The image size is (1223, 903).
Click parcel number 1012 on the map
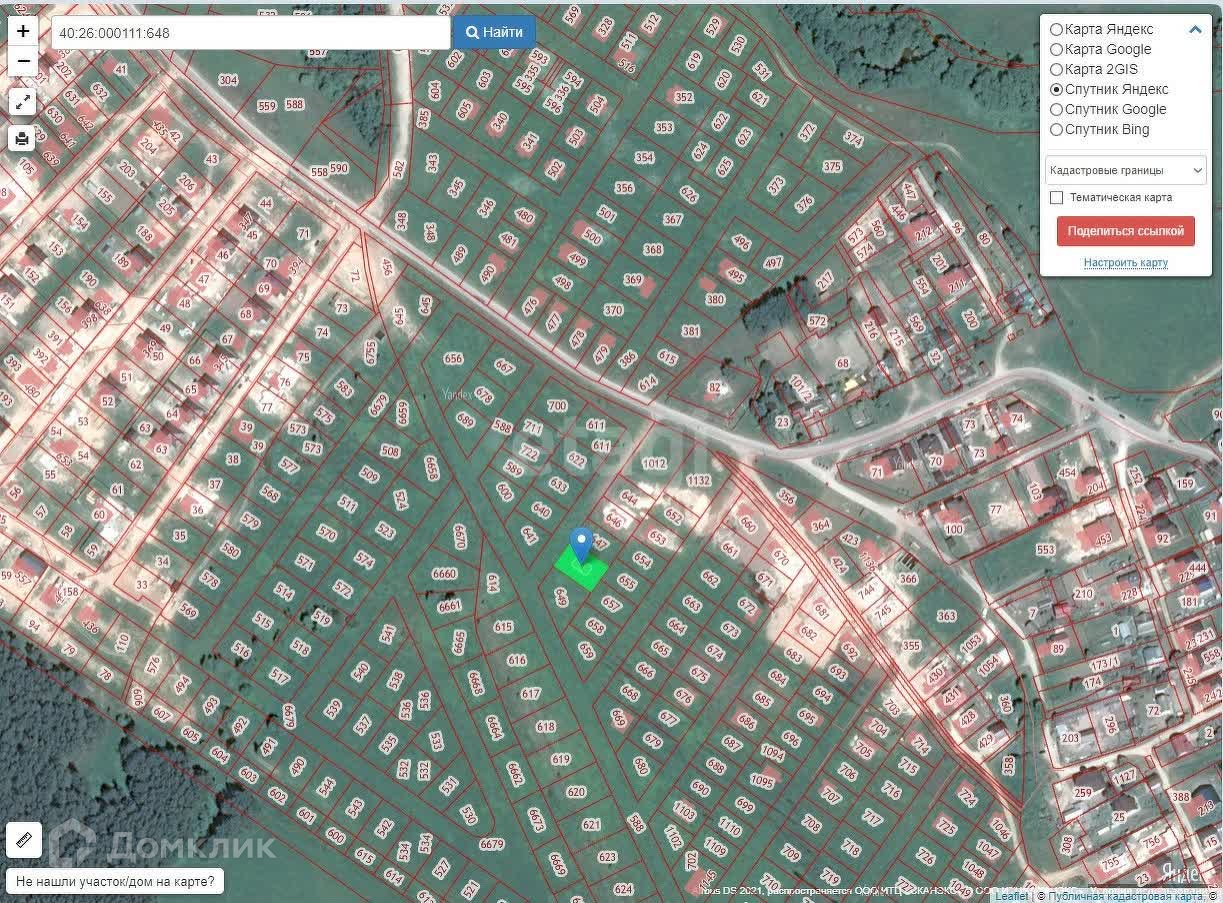[654, 463]
